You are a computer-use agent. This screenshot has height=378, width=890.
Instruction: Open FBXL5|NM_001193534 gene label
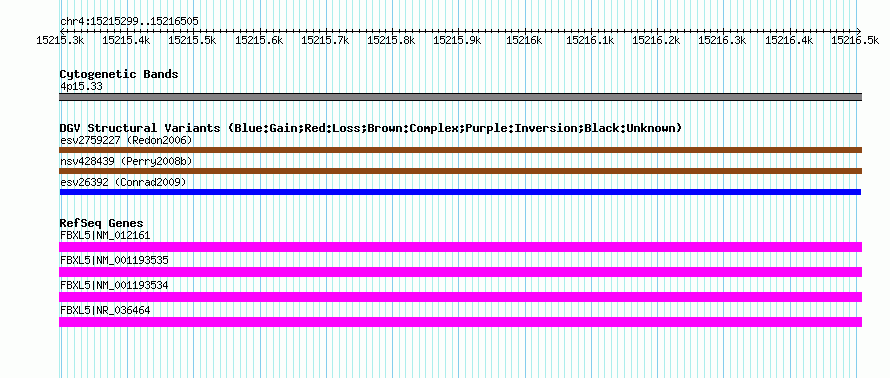tap(114, 285)
